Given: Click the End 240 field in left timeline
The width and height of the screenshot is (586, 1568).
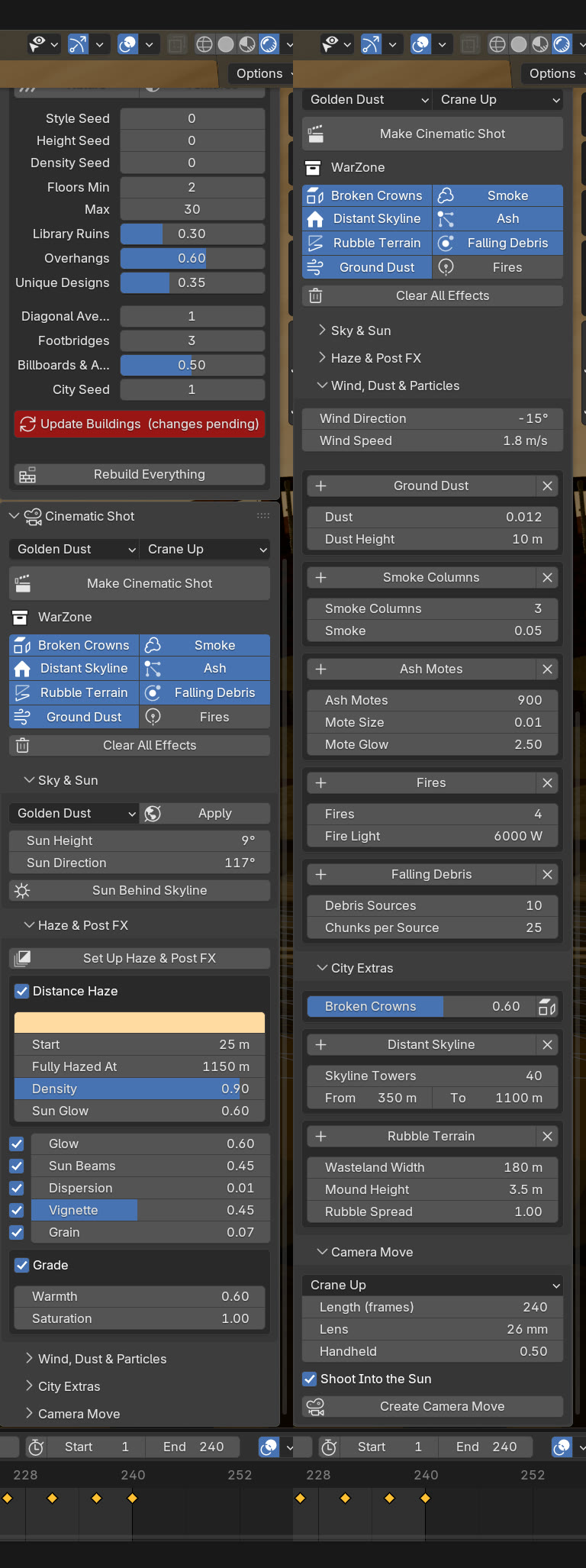Looking at the screenshot, I should click(x=194, y=1447).
